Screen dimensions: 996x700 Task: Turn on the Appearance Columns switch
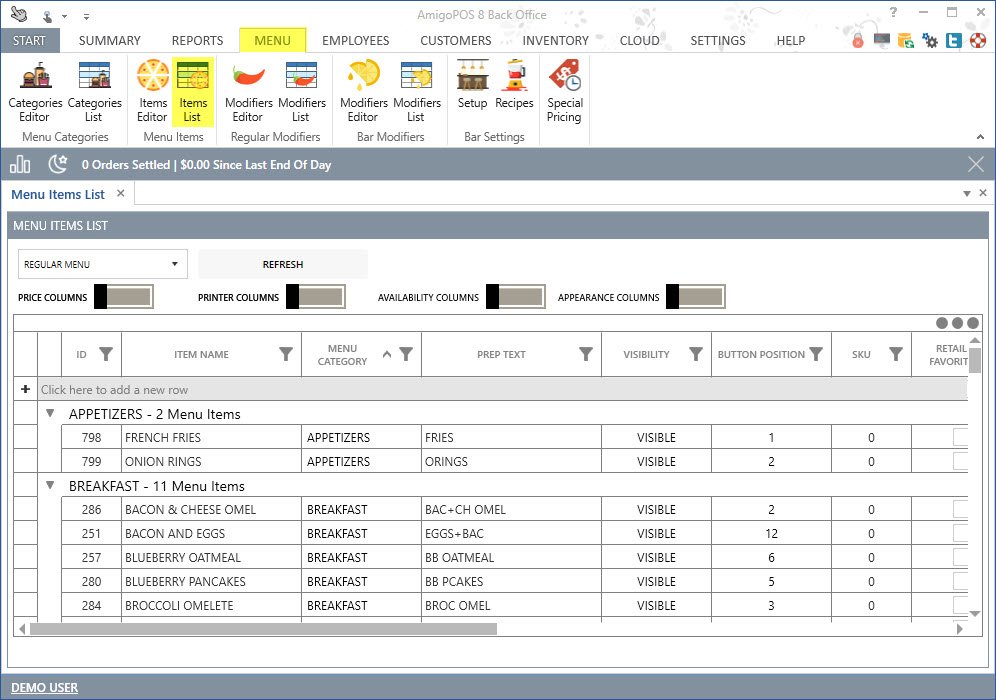pyautogui.click(x=695, y=297)
